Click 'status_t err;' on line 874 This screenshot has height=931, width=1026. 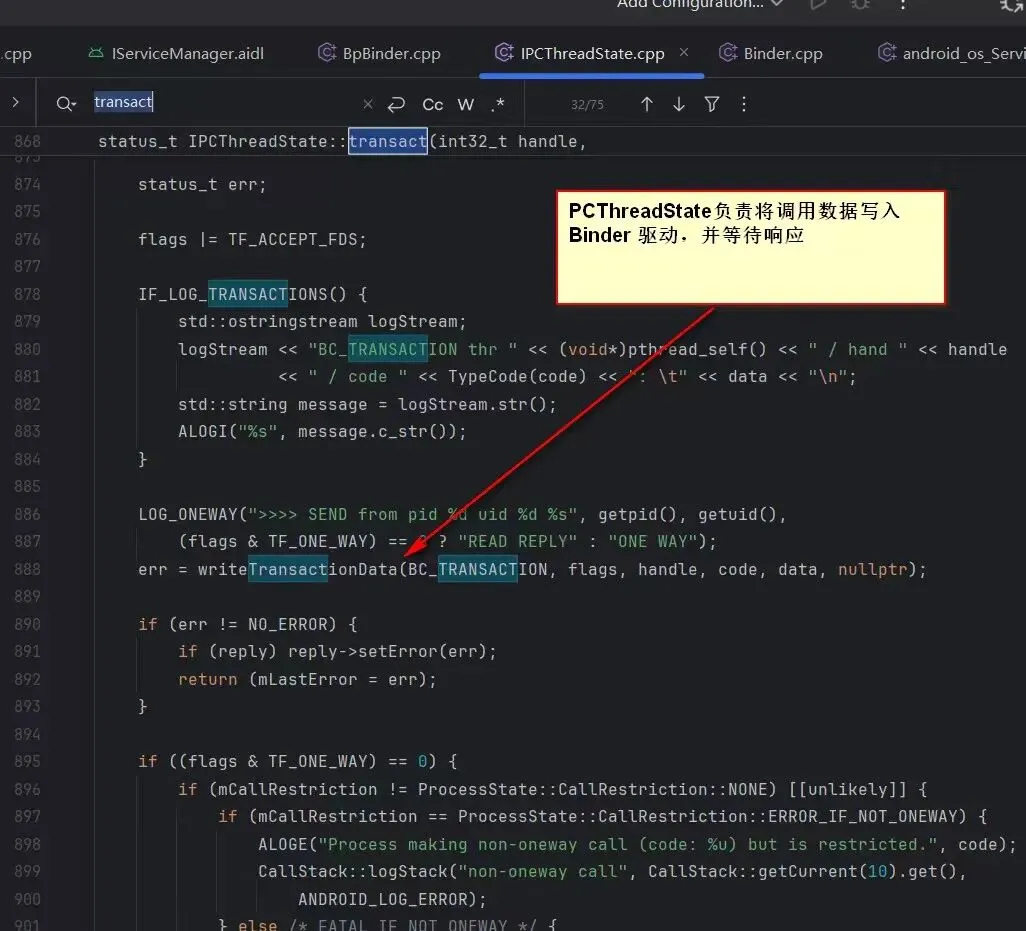click(202, 184)
